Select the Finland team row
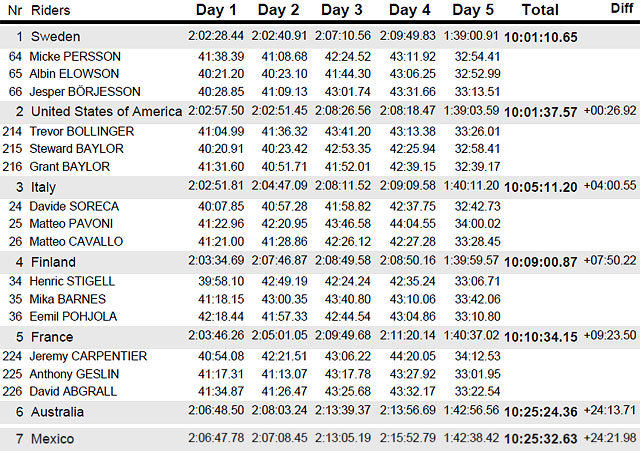Viewport: 640px width, 451px height. coord(320,262)
